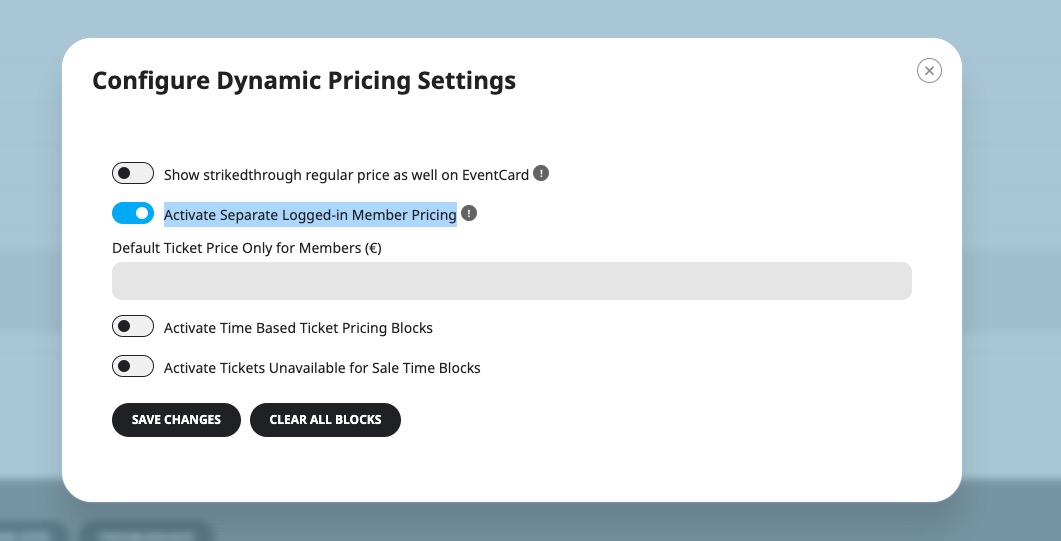
Task: Click highlighted 'Activate Separate Logged-in Member Pricing' text
Action: [x=310, y=215]
